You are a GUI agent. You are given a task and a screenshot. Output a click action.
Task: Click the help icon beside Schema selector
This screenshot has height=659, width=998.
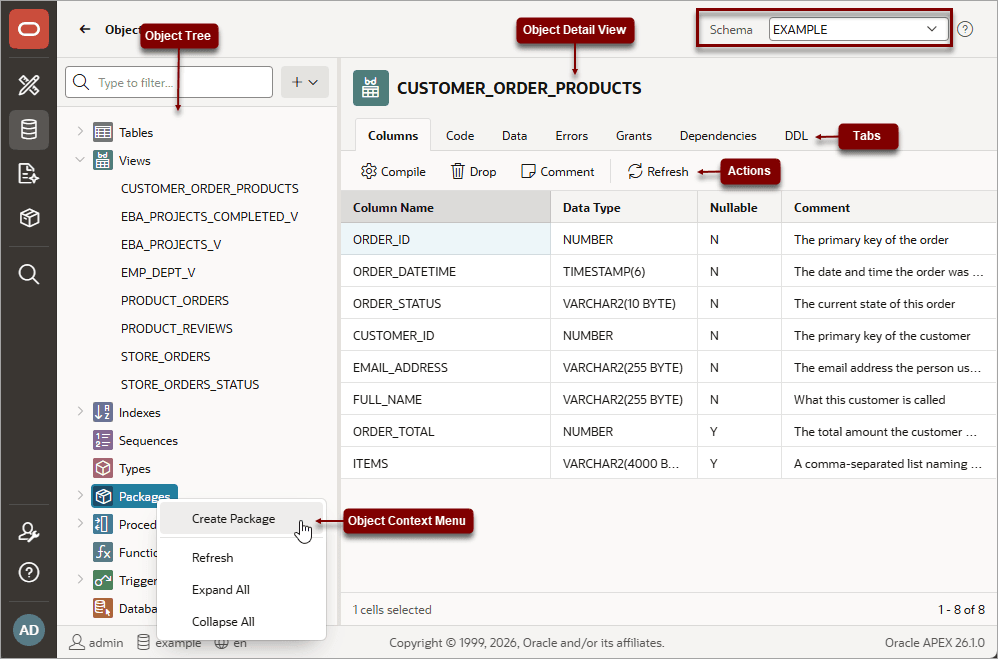coord(965,29)
